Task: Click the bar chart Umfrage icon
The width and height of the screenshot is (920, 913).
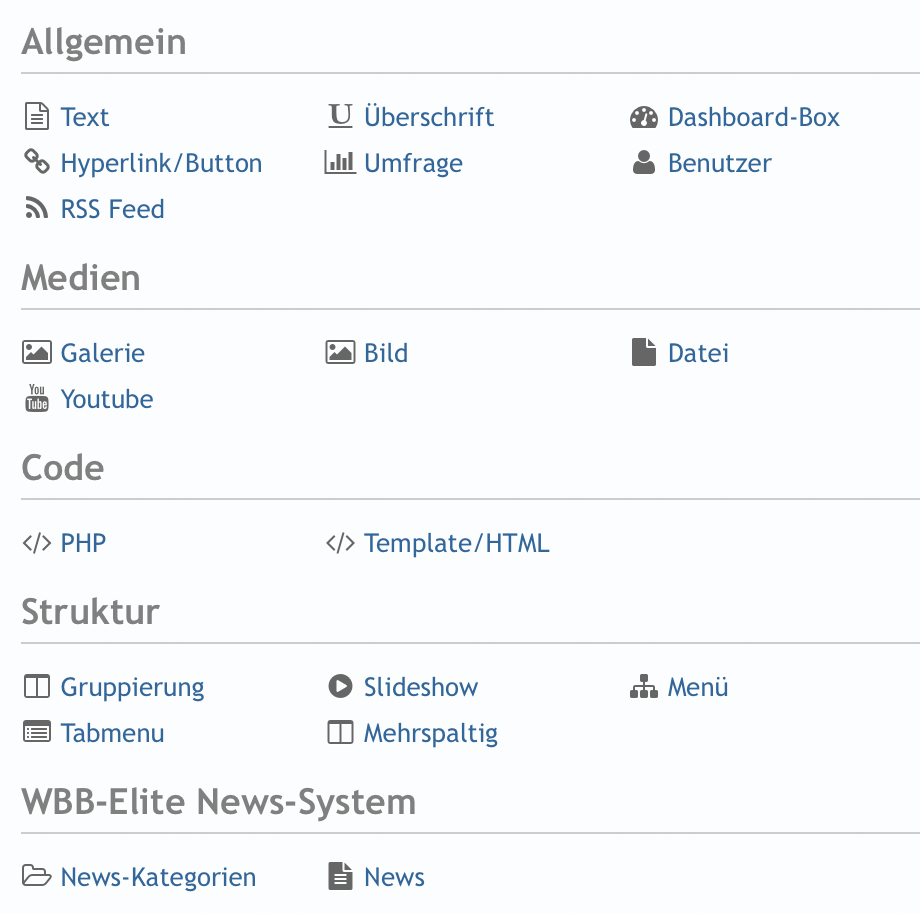Action: (340, 163)
